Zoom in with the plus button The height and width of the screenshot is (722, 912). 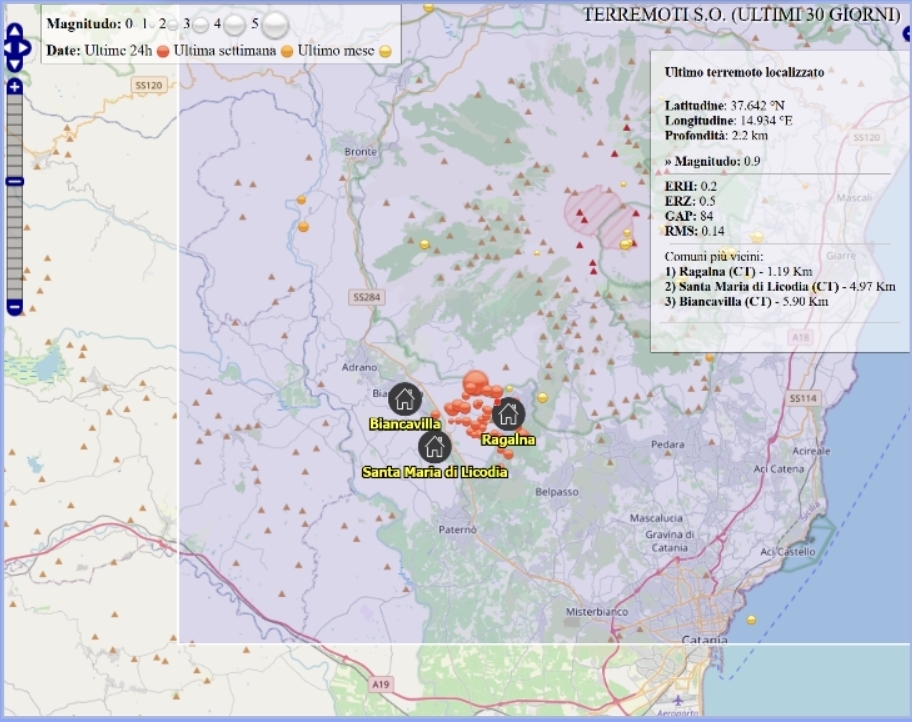click(x=14, y=87)
